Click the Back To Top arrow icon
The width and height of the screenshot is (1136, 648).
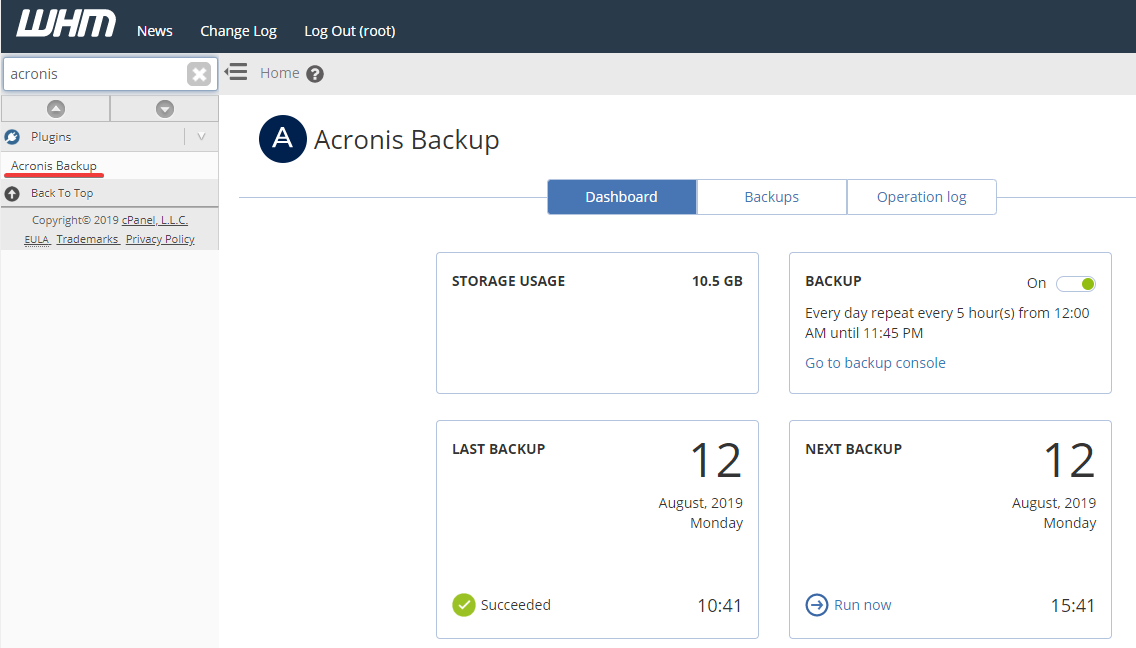tap(12, 194)
